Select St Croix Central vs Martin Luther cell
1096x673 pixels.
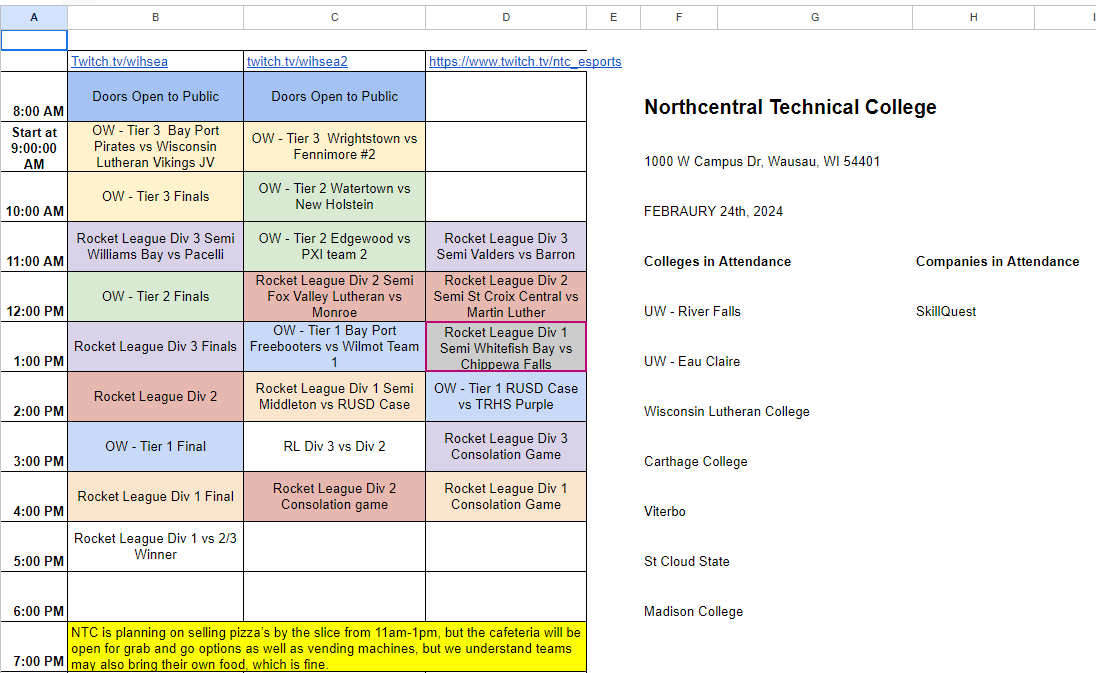point(506,297)
